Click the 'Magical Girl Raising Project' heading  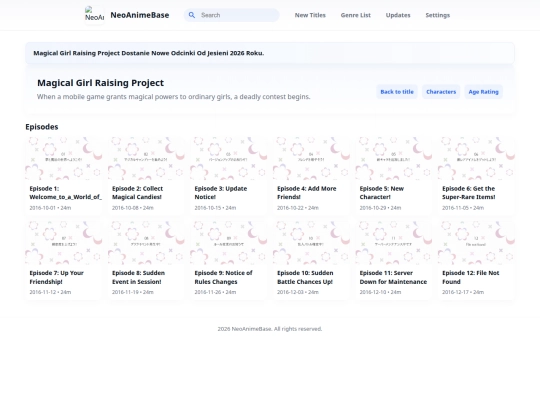click(101, 83)
